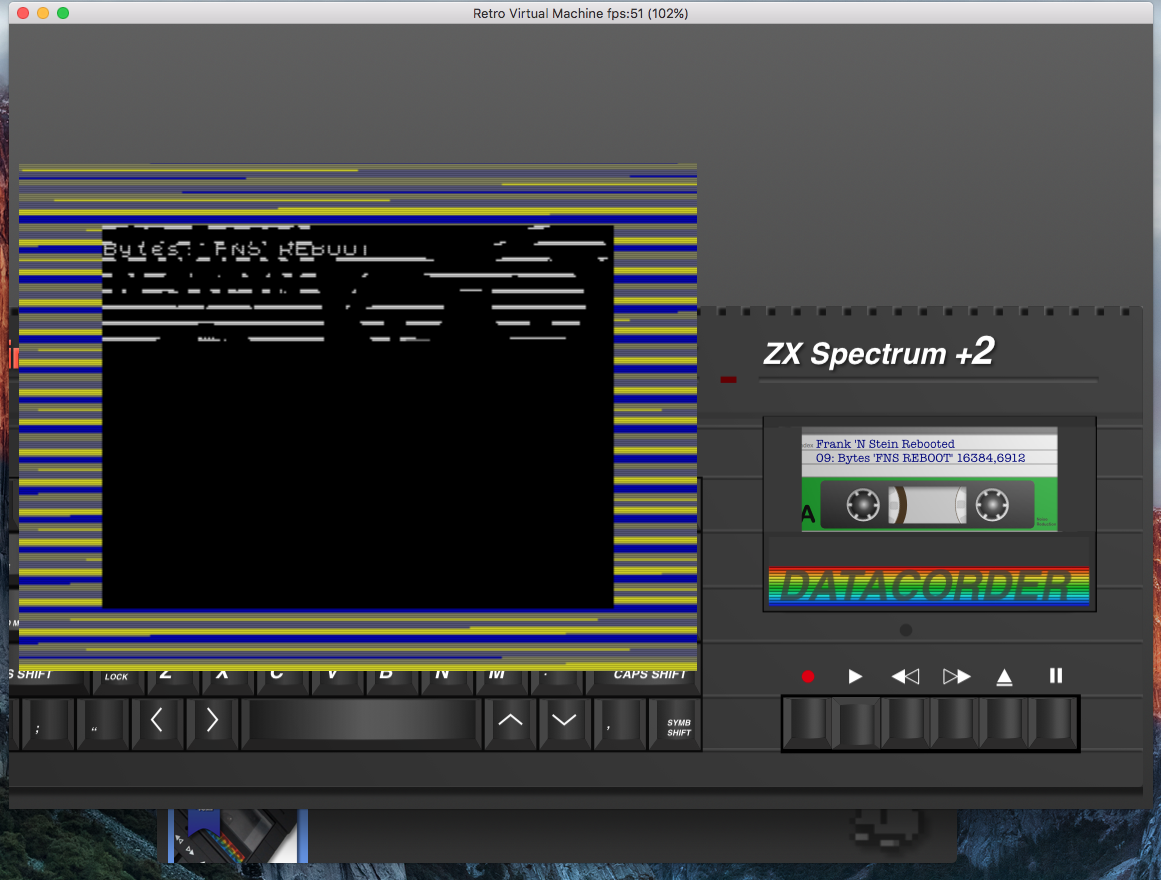Click the right arrow cursor key
The height and width of the screenshot is (880, 1161).
(x=213, y=724)
